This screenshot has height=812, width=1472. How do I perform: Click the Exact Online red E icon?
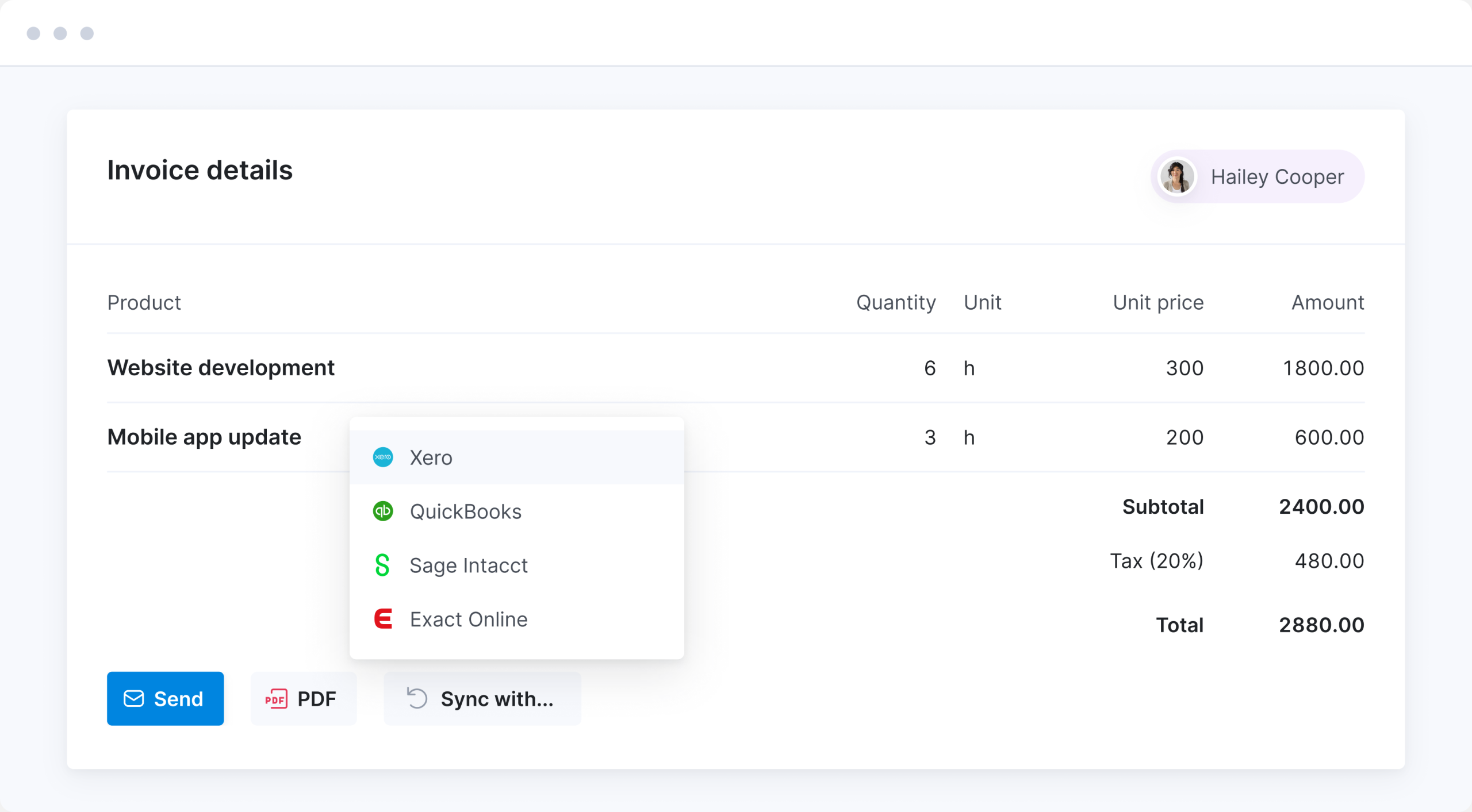tap(383, 619)
